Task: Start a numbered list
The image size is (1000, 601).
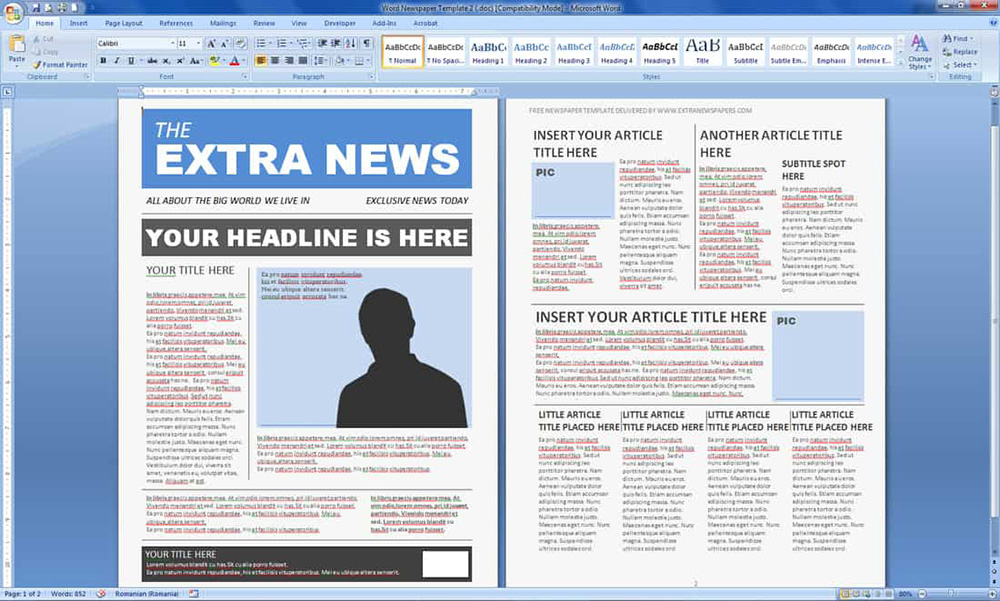Action: 281,43
